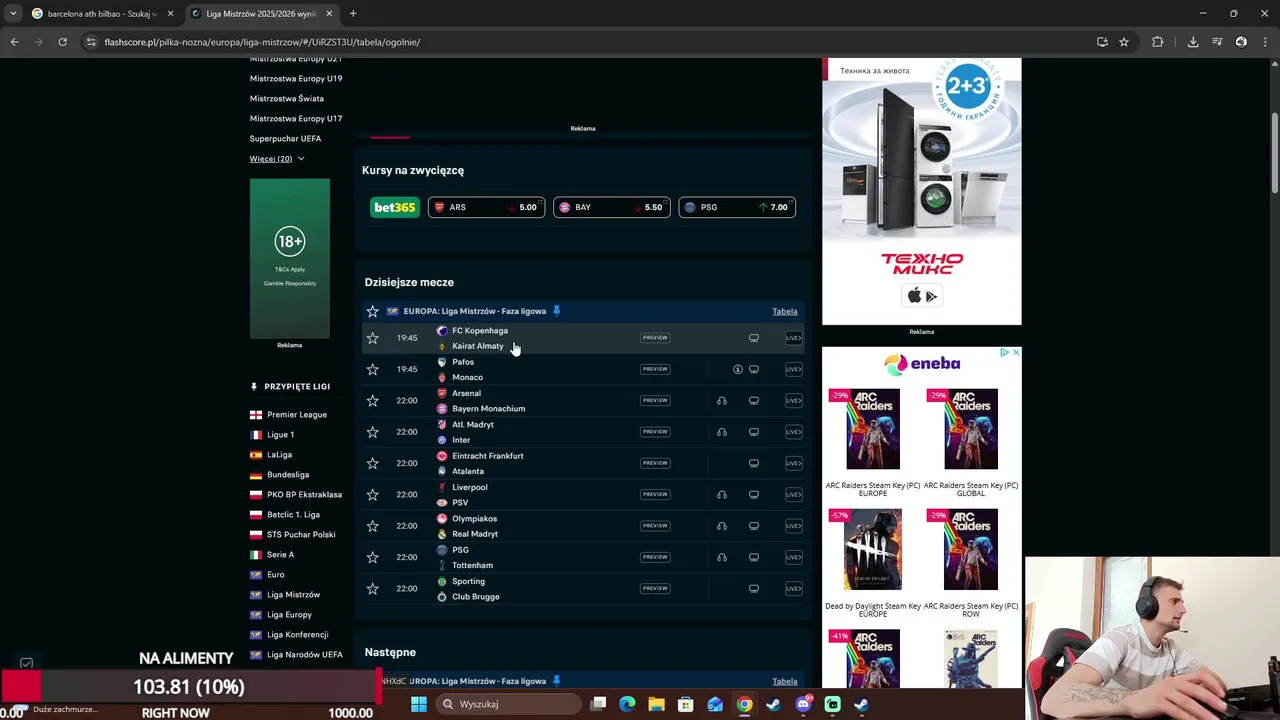Open Ligue 1 from pinned leagues
The image size is (1280, 720).
(280, 434)
